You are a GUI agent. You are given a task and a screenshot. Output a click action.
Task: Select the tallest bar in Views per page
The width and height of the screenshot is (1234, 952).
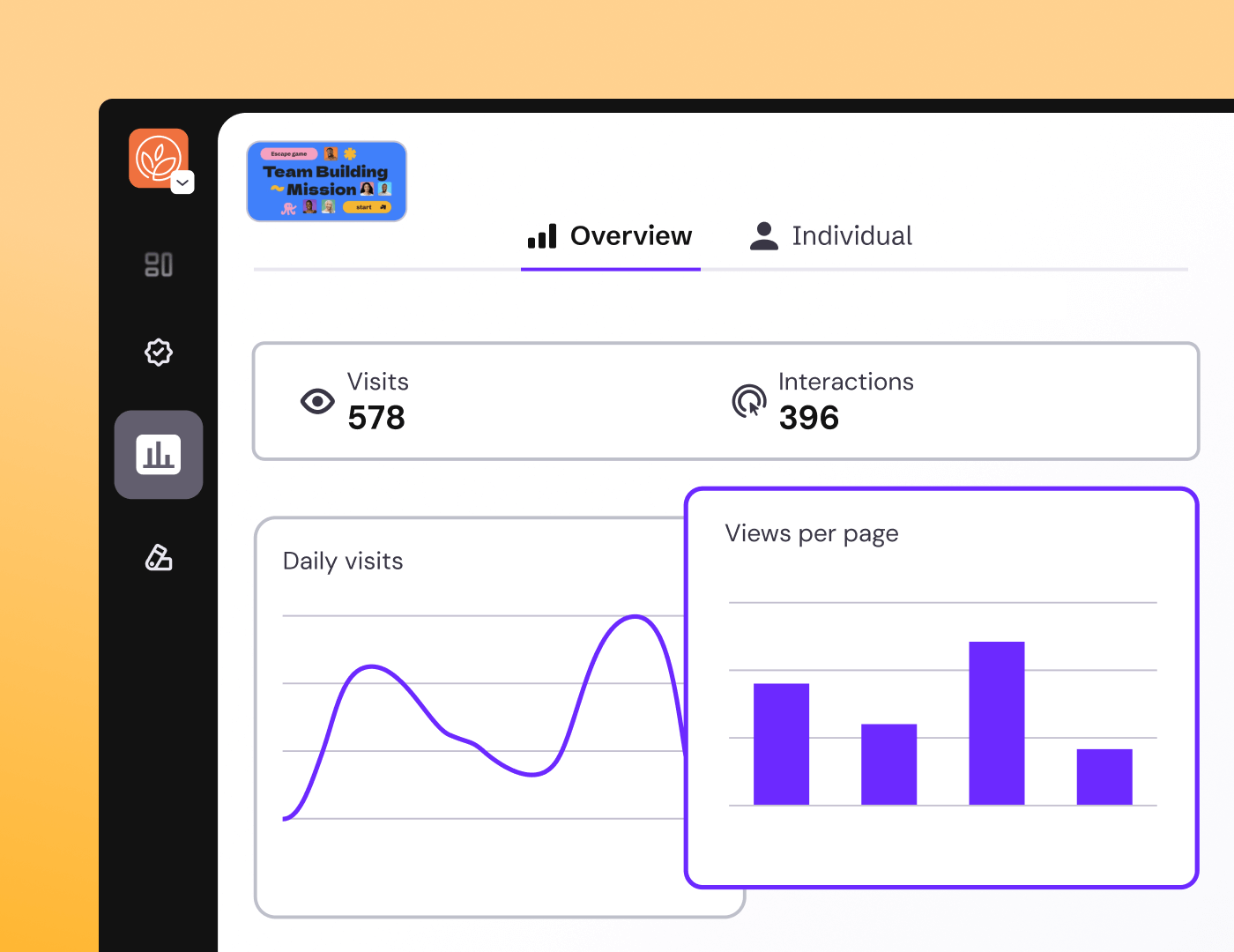(996, 723)
